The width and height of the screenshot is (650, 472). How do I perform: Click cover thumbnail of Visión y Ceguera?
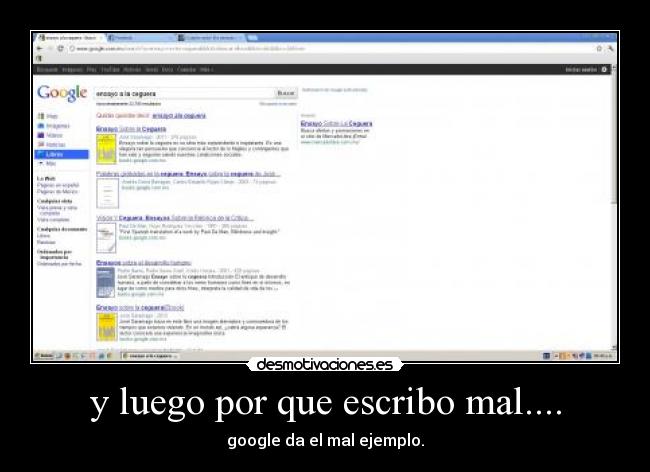pyautogui.click(x=106, y=238)
